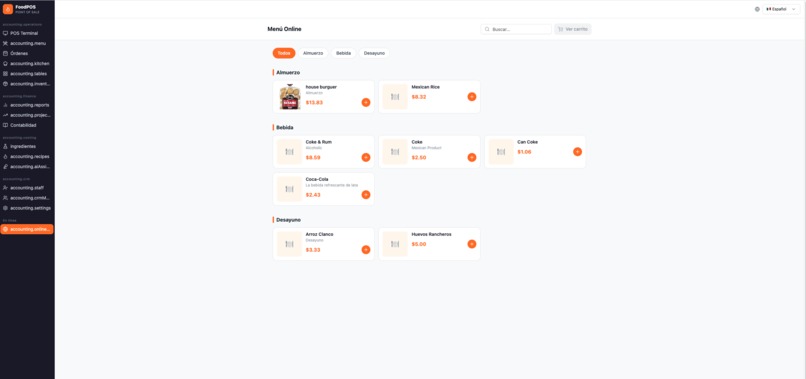Screen dimensions: 806x379
Task: Open accounting.kitchen sidebar item
Action: click(x=27, y=64)
